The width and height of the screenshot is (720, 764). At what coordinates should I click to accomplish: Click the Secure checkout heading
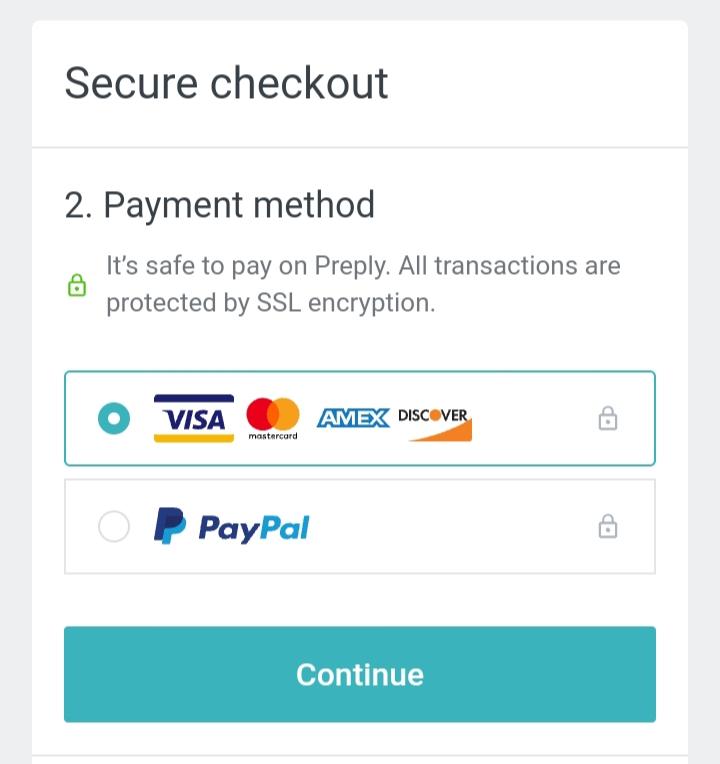226,83
